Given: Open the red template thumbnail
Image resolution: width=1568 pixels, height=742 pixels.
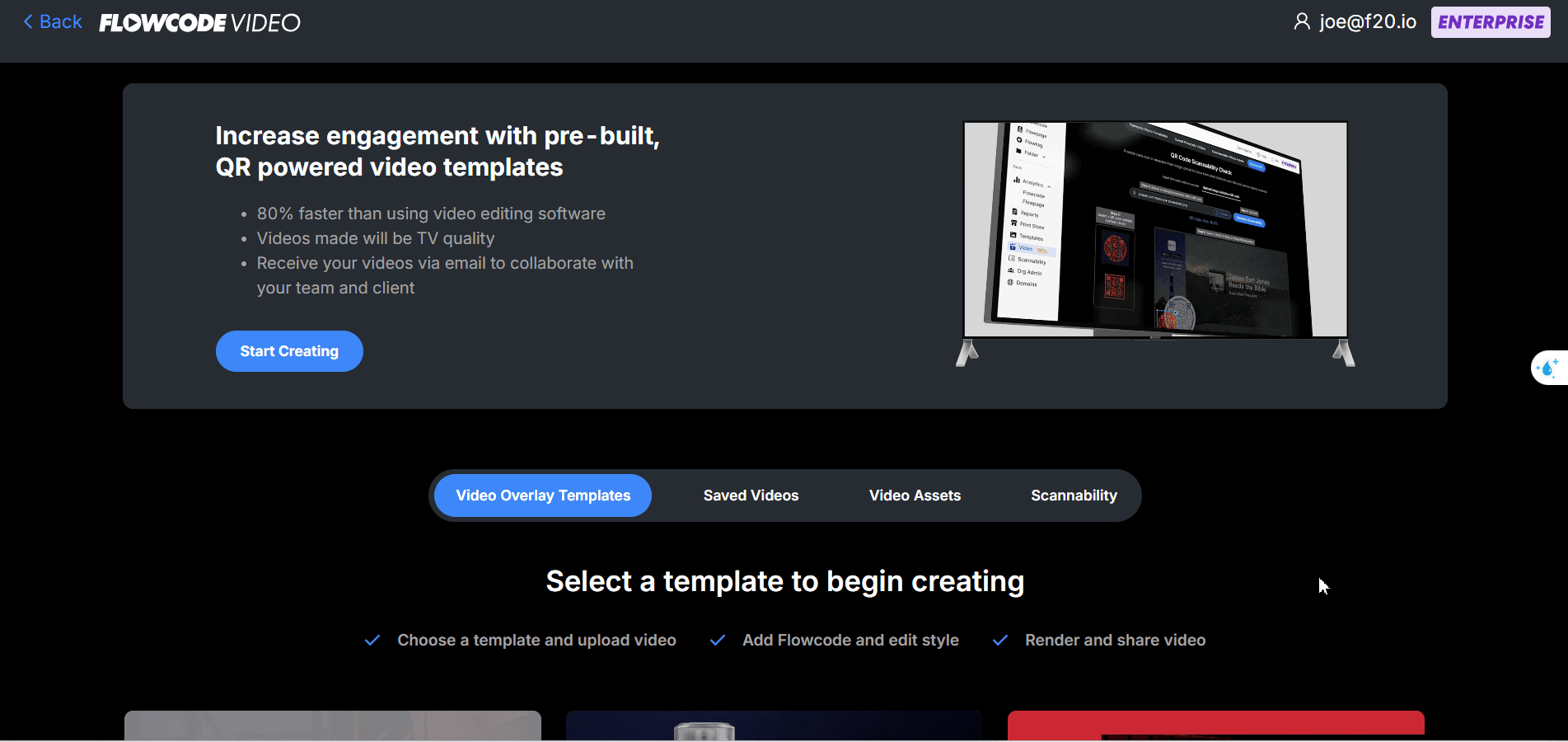Looking at the screenshot, I should click(1216, 726).
